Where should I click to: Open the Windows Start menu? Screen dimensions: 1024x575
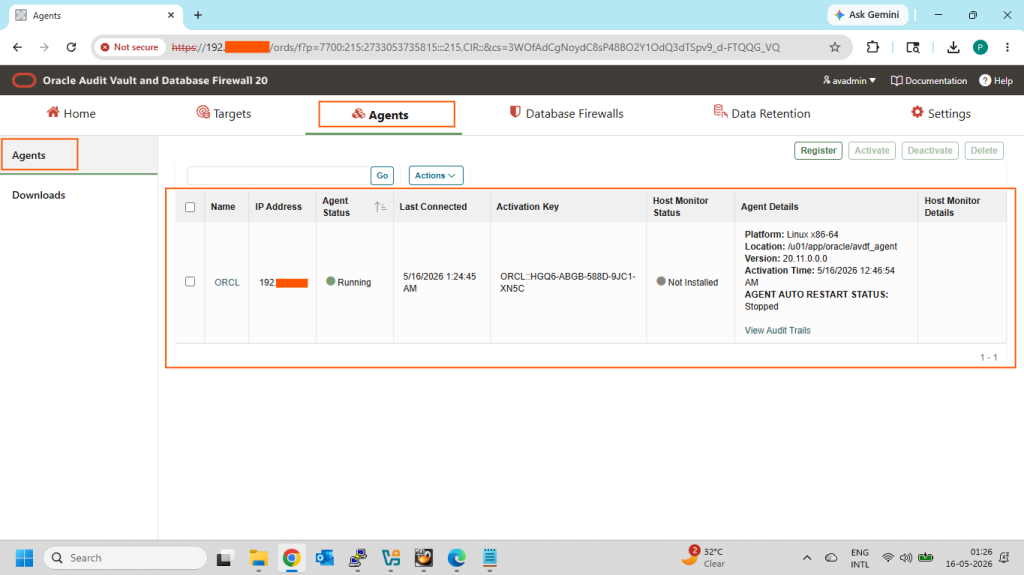tap(24, 558)
